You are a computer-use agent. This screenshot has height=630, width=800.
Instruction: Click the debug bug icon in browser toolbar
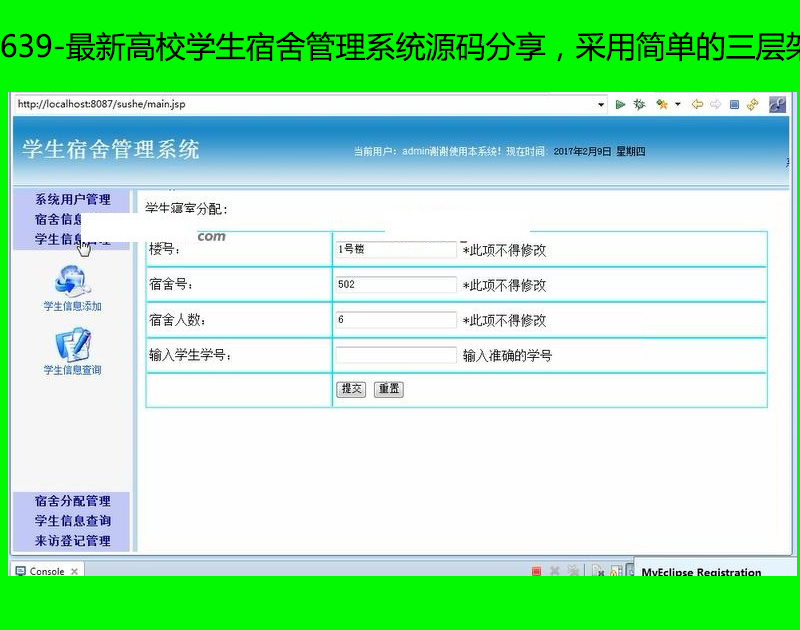(639, 105)
